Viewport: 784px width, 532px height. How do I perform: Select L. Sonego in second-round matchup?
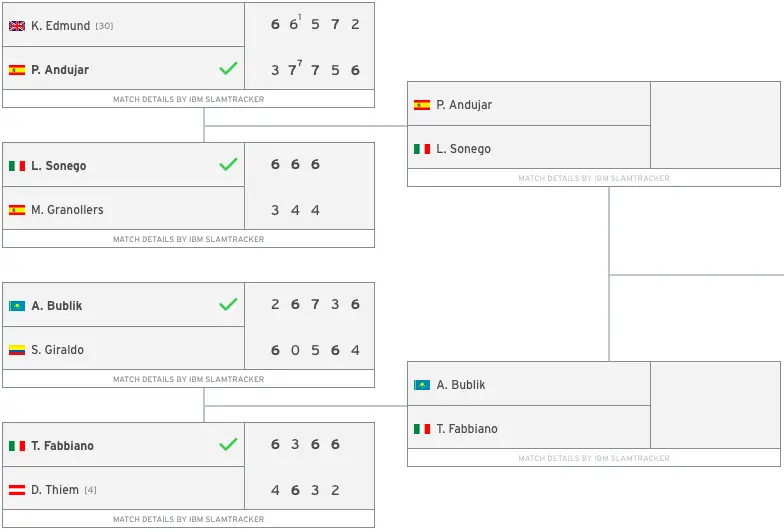click(x=464, y=148)
